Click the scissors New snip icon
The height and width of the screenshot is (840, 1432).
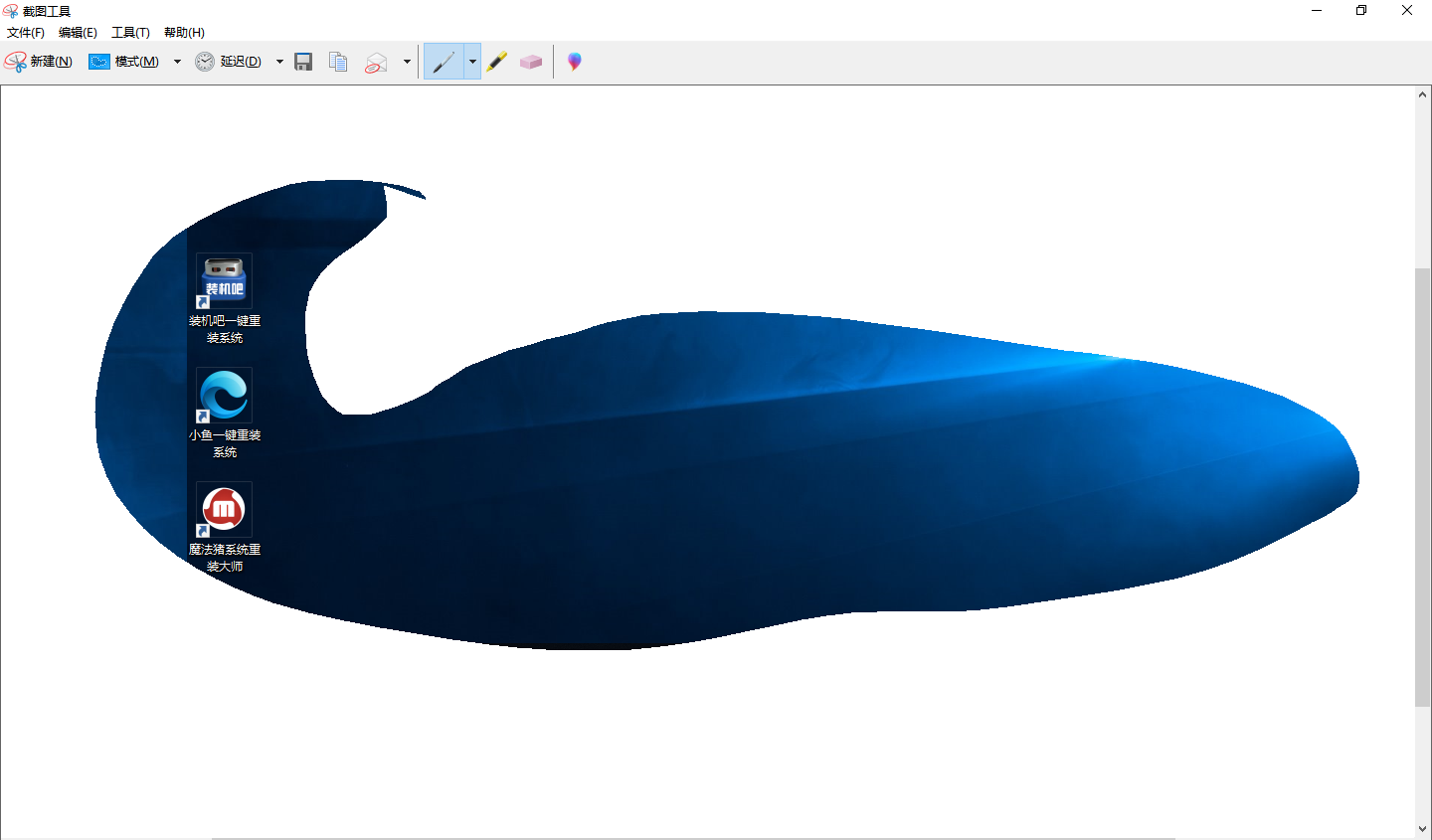[x=15, y=62]
